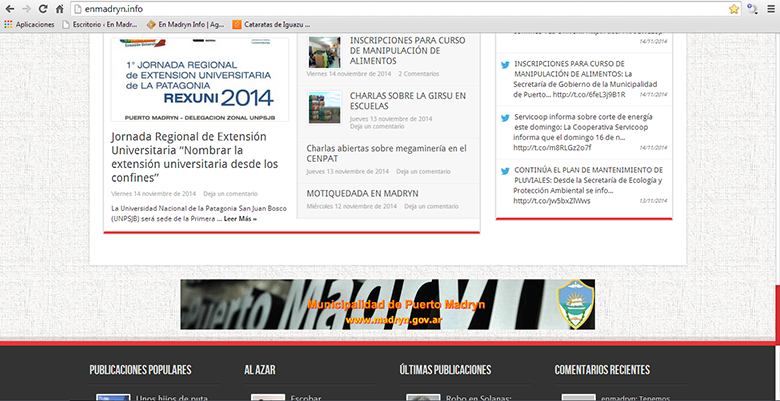The image size is (780, 401).
Task: Click the Leer Más link
Action: click(x=240, y=218)
